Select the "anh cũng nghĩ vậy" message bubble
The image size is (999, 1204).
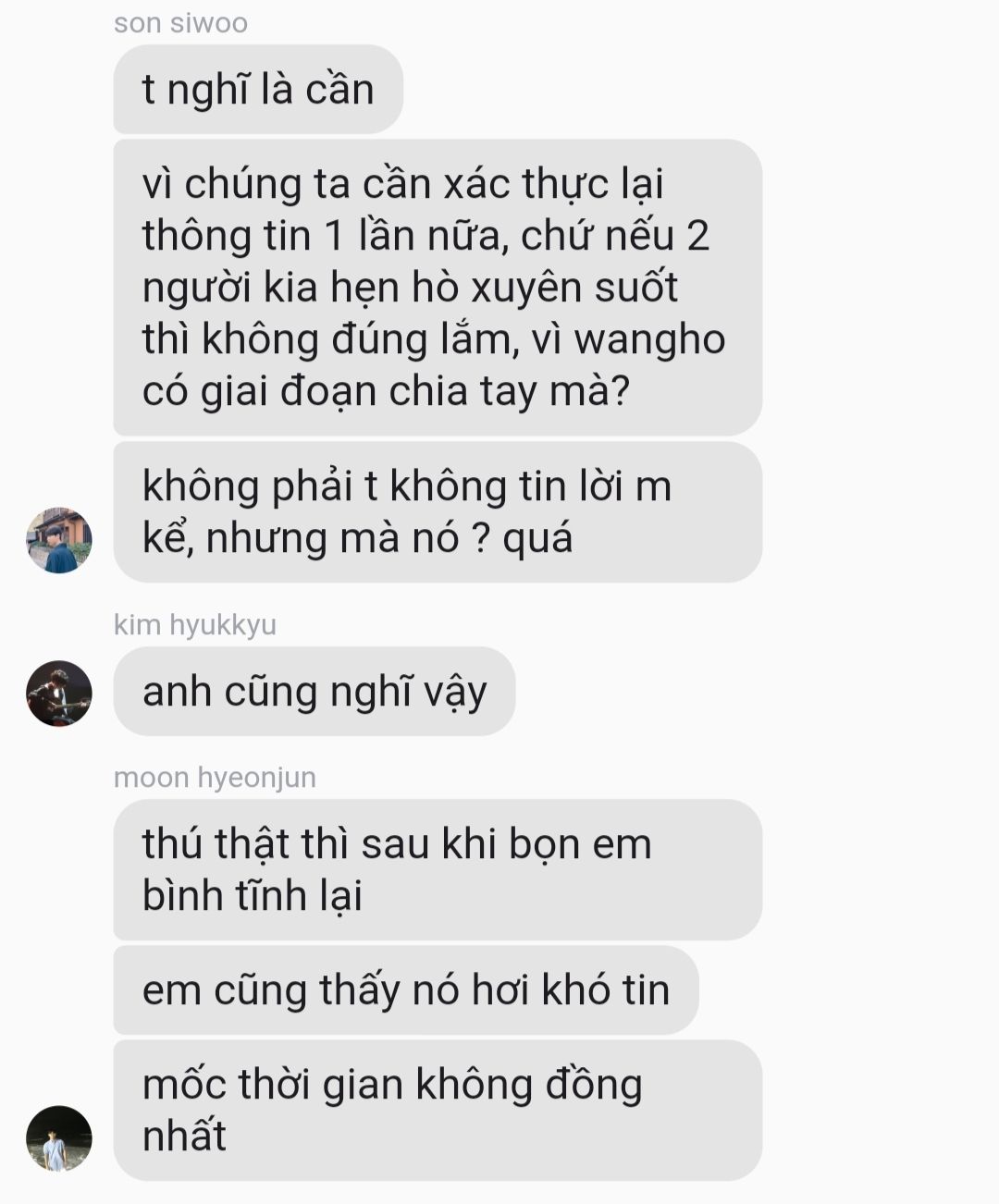[x=314, y=691]
